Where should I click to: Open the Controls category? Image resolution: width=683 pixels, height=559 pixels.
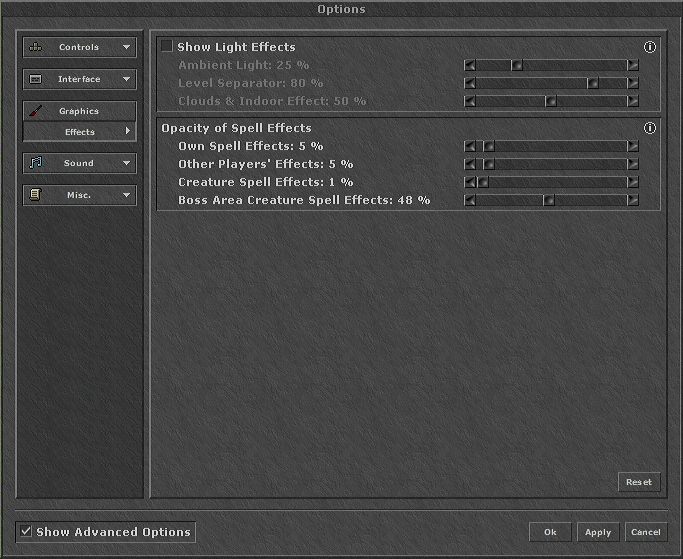tap(79, 47)
